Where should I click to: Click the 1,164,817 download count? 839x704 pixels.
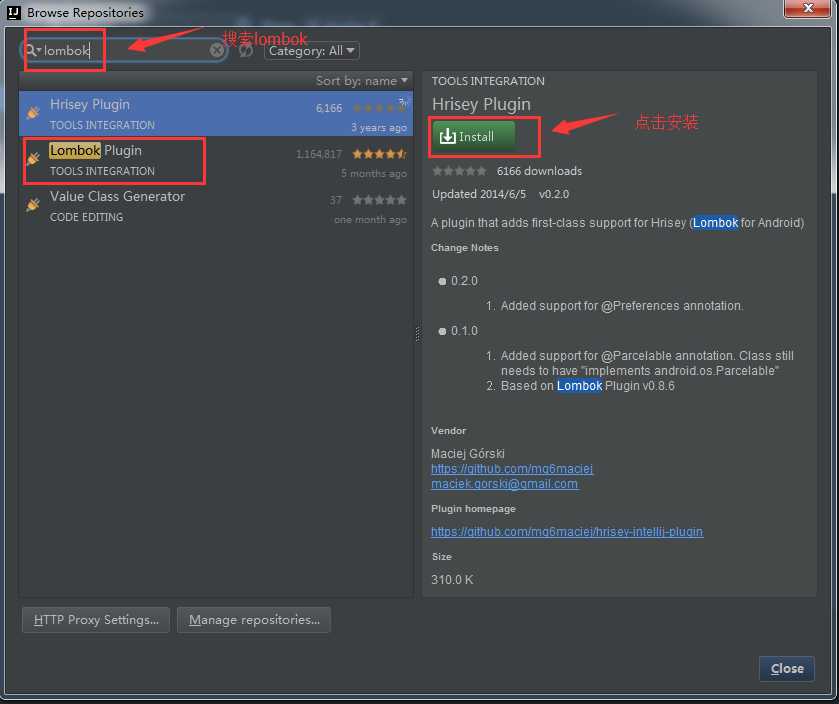(319, 154)
